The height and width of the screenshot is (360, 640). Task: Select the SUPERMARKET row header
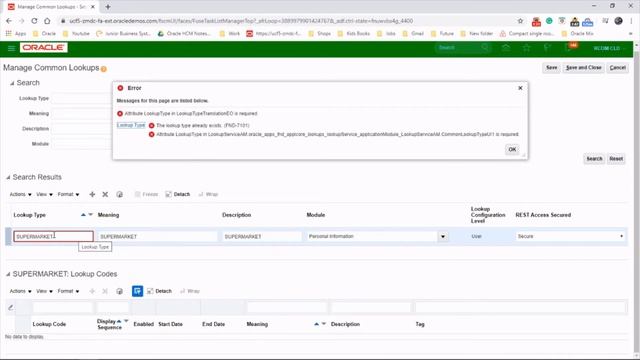coord(8,236)
